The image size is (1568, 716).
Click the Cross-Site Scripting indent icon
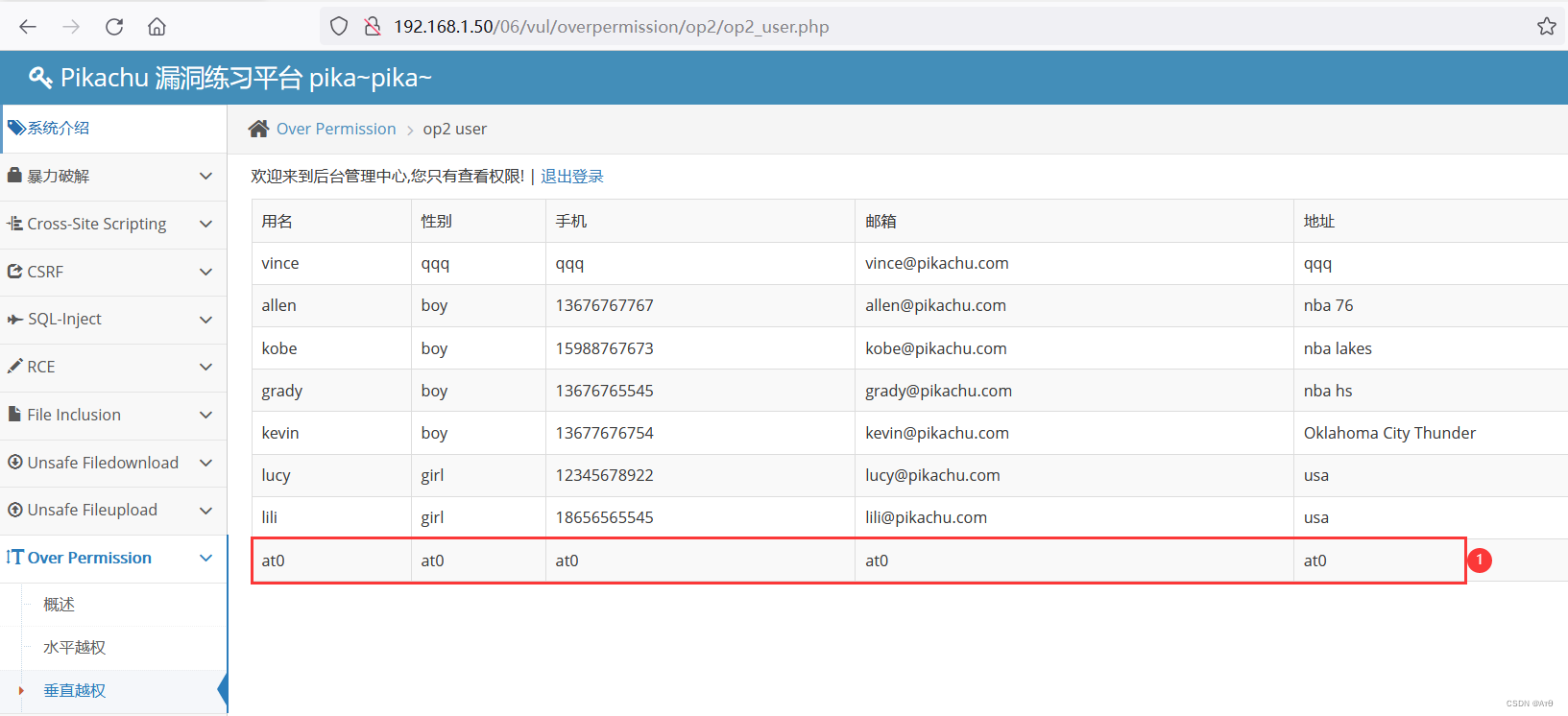coord(14,224)
